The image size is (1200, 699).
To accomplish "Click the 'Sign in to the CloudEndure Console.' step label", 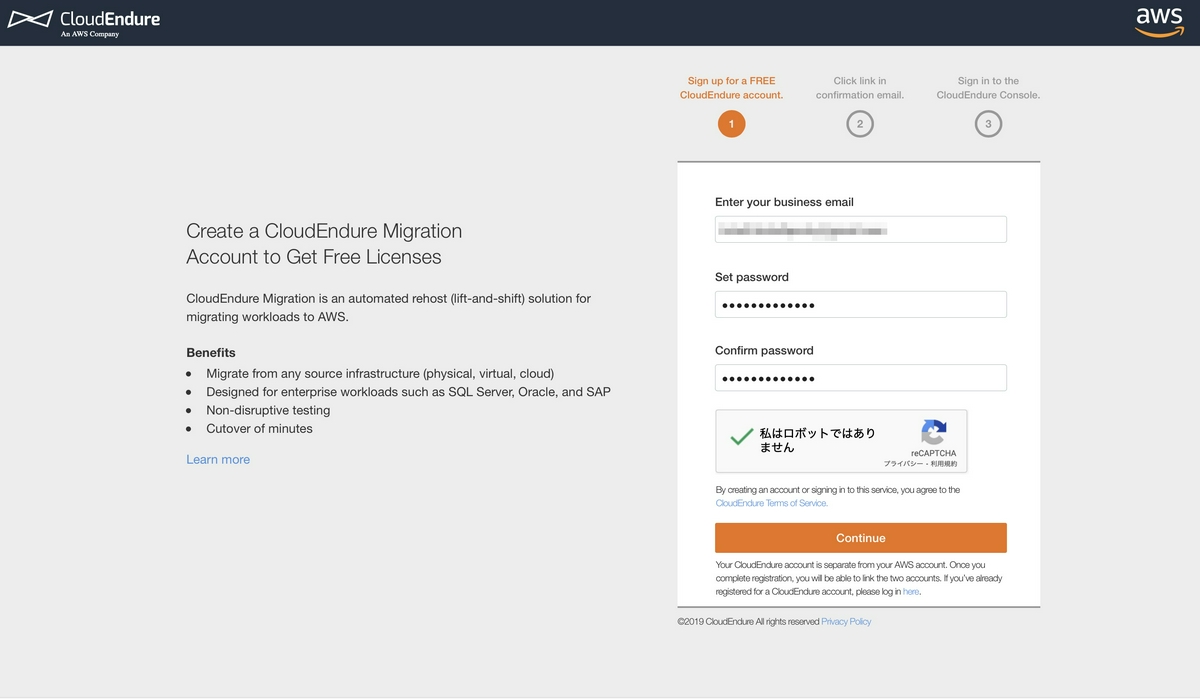I will point(988,88).
